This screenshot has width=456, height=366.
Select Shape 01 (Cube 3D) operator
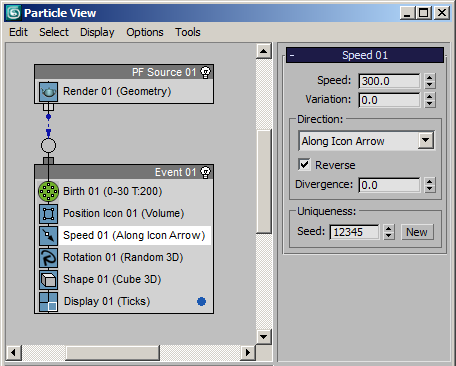click(125, 279)
